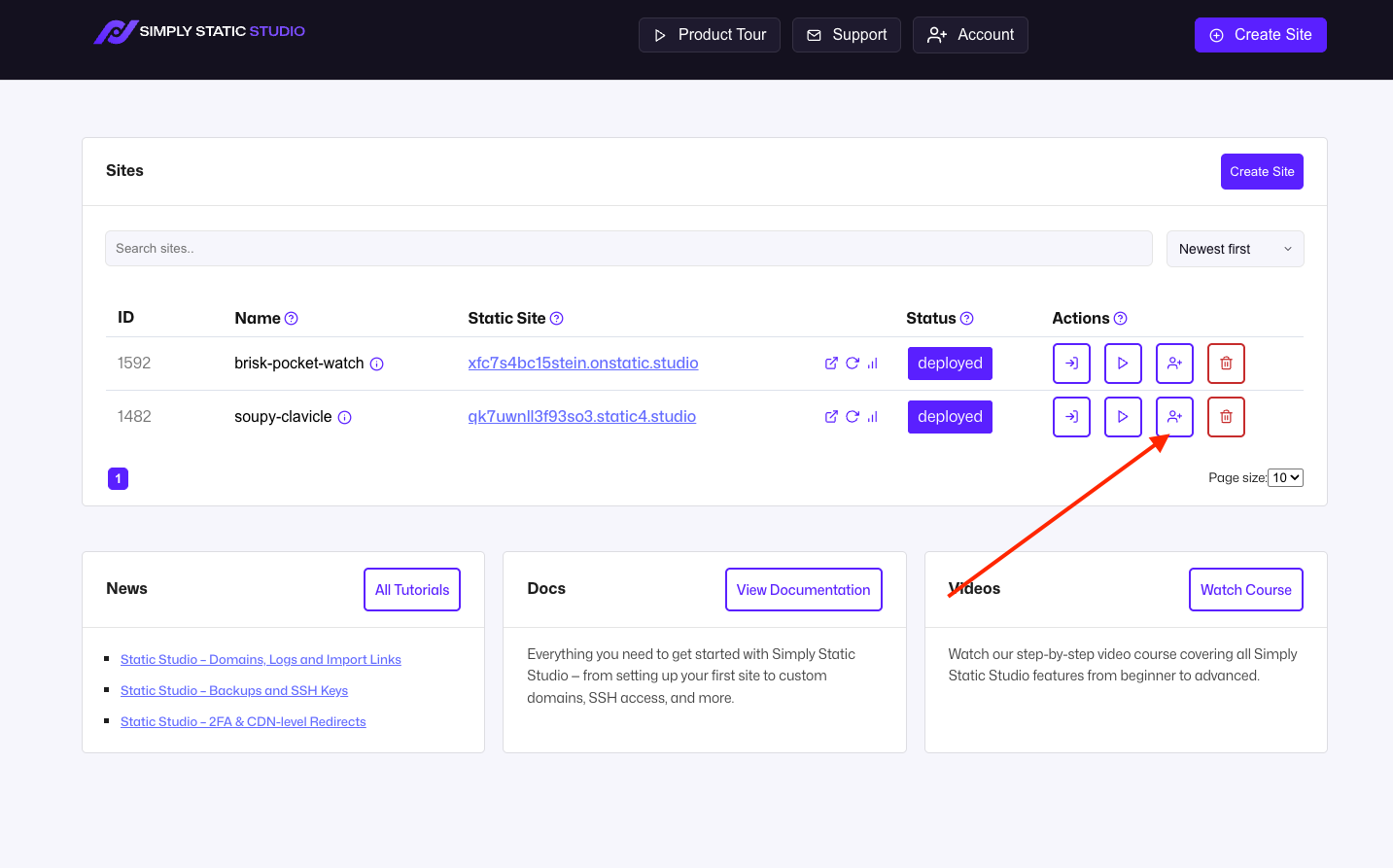Show help for the Name column

click(x=292, y=319)
